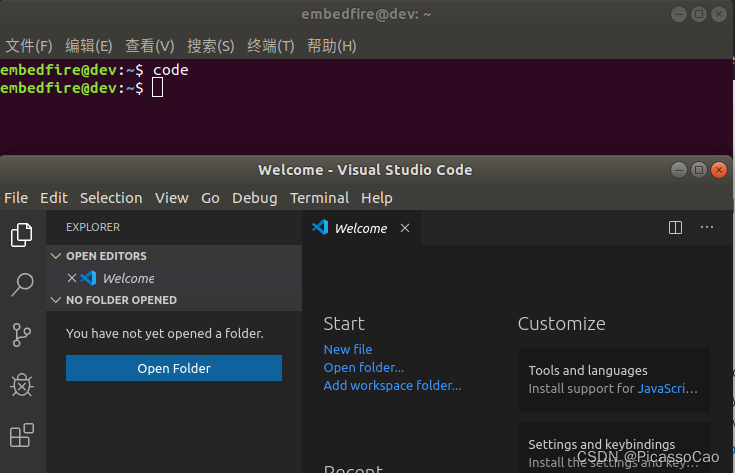Open the terminal's 帮助(H) menu
Screen dimensions: 735x473
click(331, 46)
